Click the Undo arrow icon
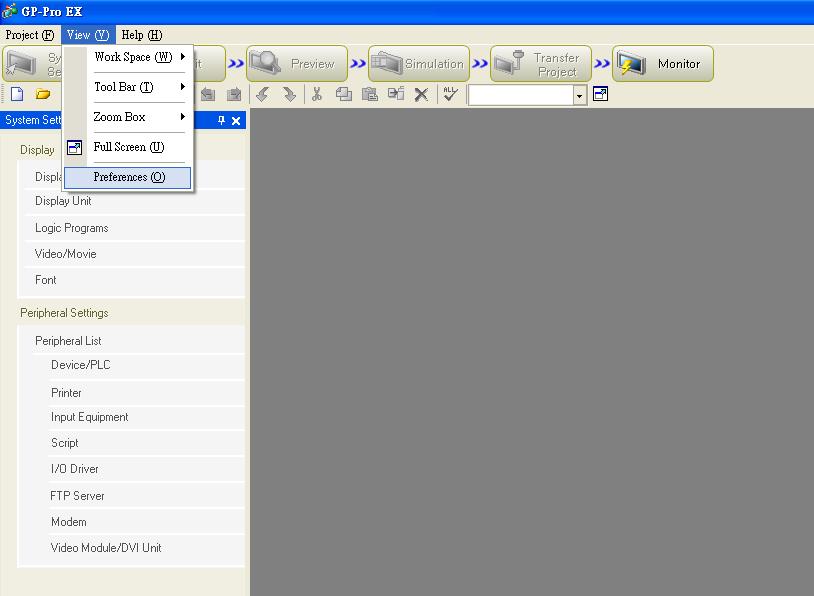814x596 pixels. [x=263, y=94]
